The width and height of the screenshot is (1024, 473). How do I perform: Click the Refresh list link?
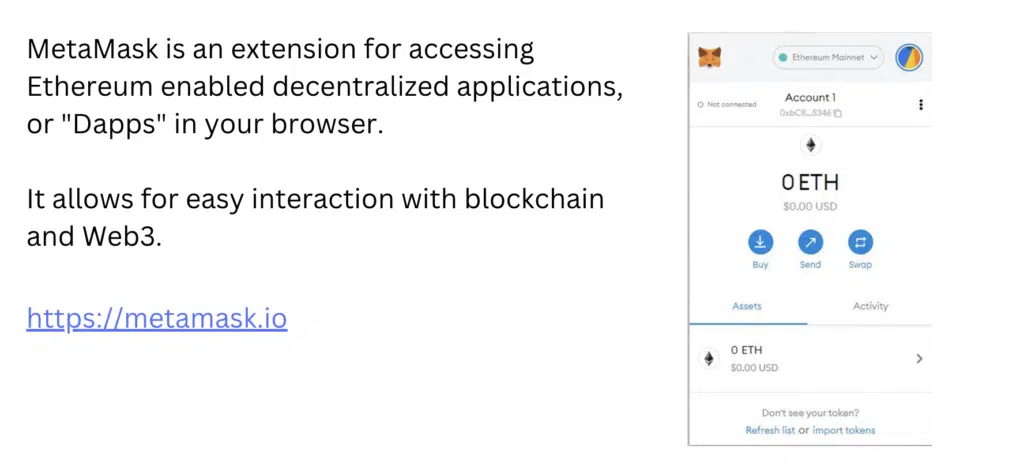(771, 431)
